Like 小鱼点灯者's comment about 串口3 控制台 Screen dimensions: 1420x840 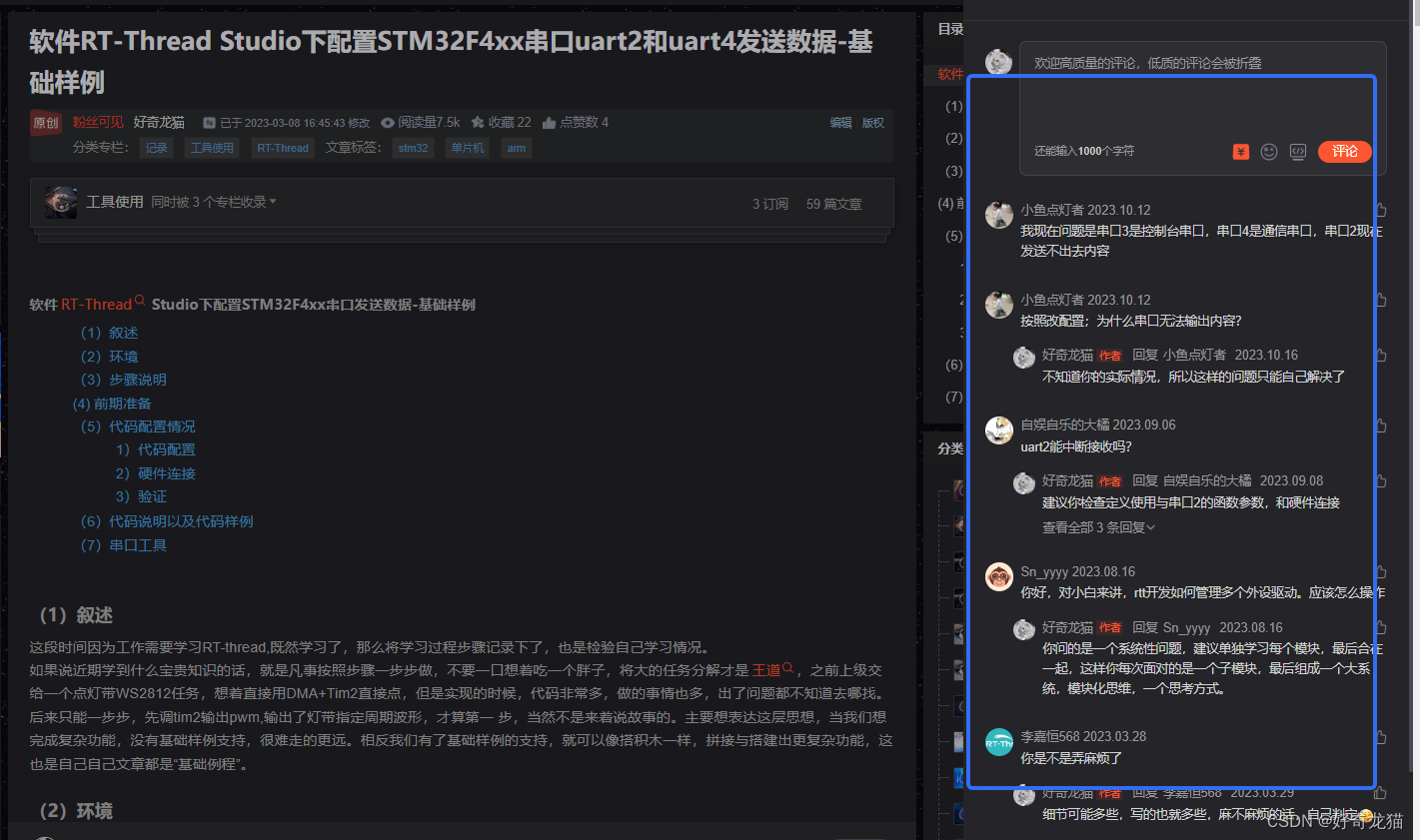(1381, 210)
